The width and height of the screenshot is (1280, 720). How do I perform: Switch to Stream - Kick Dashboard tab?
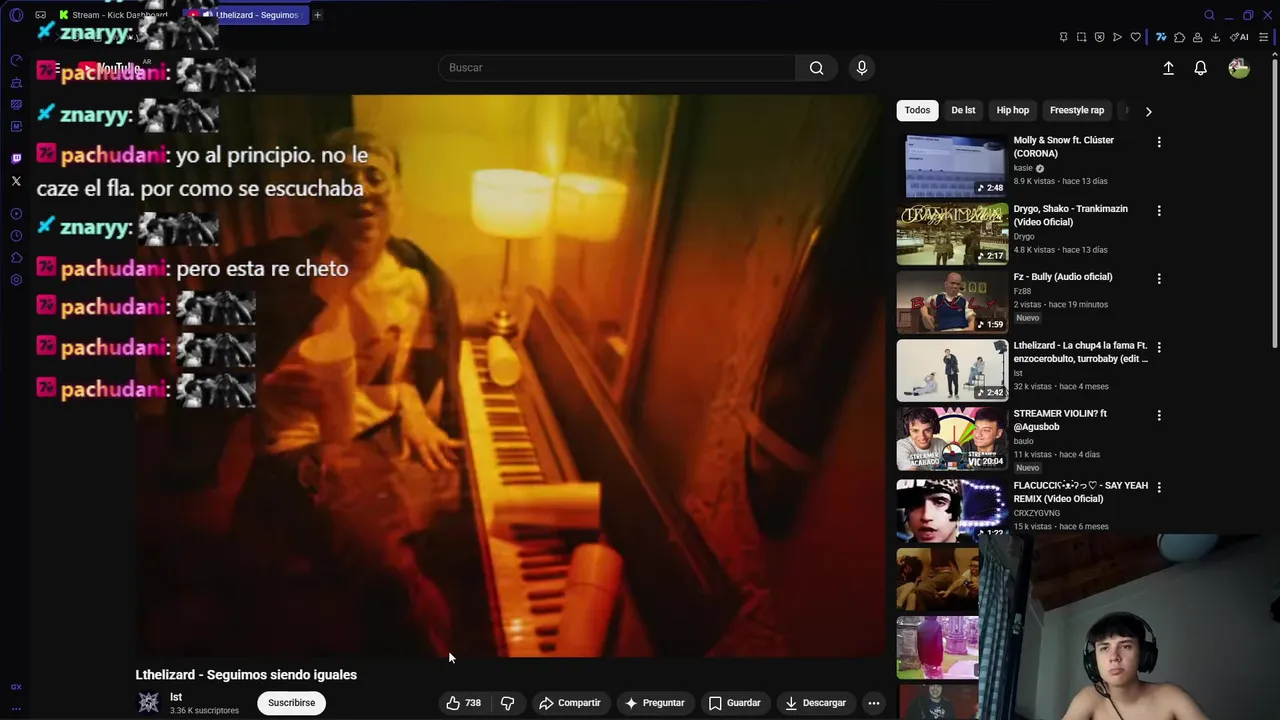tap(114, 15)
